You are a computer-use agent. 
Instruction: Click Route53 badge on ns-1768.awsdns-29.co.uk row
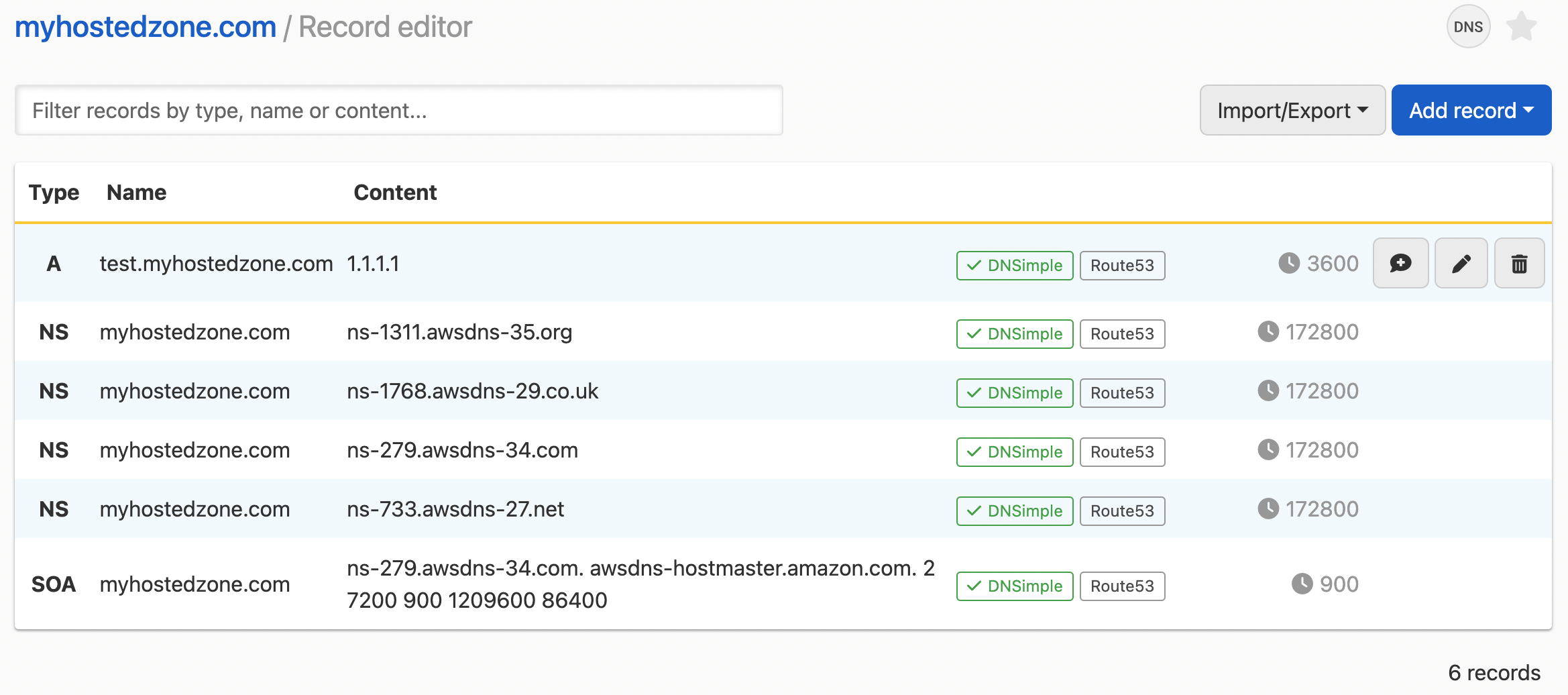pos(1122,393)
